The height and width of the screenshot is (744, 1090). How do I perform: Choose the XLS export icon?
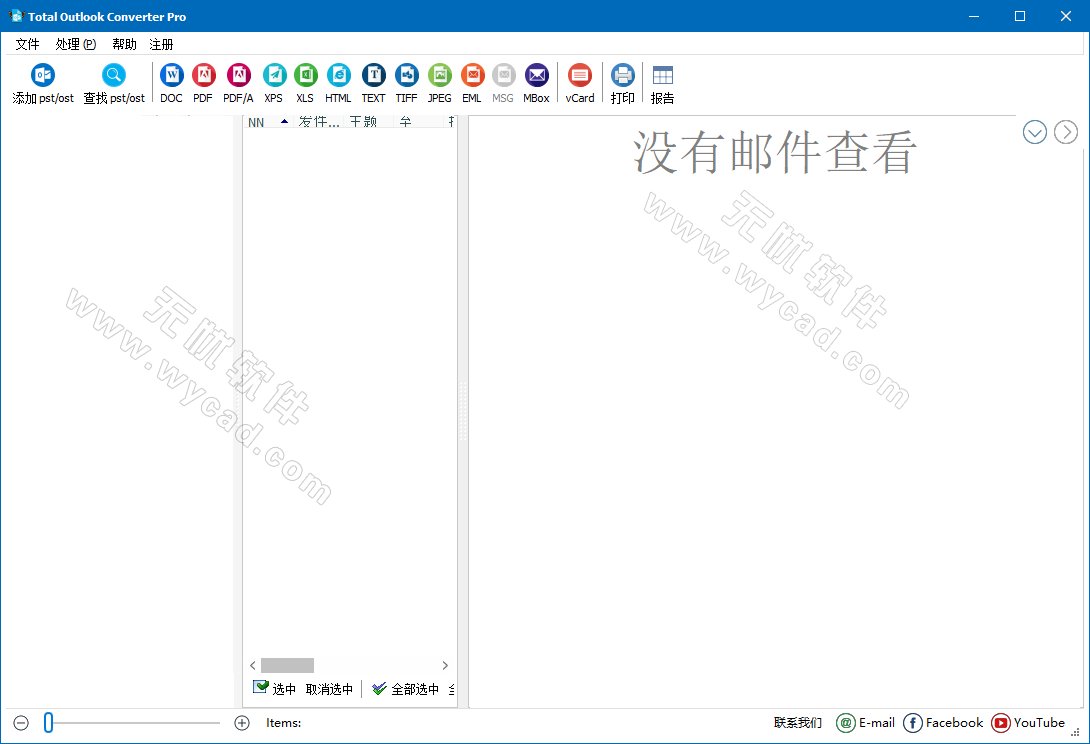305,76
